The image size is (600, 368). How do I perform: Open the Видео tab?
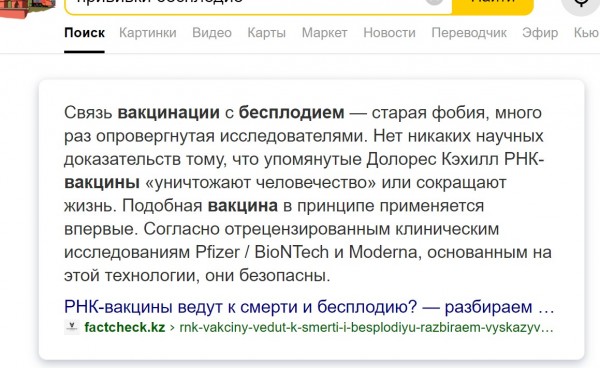212,33
